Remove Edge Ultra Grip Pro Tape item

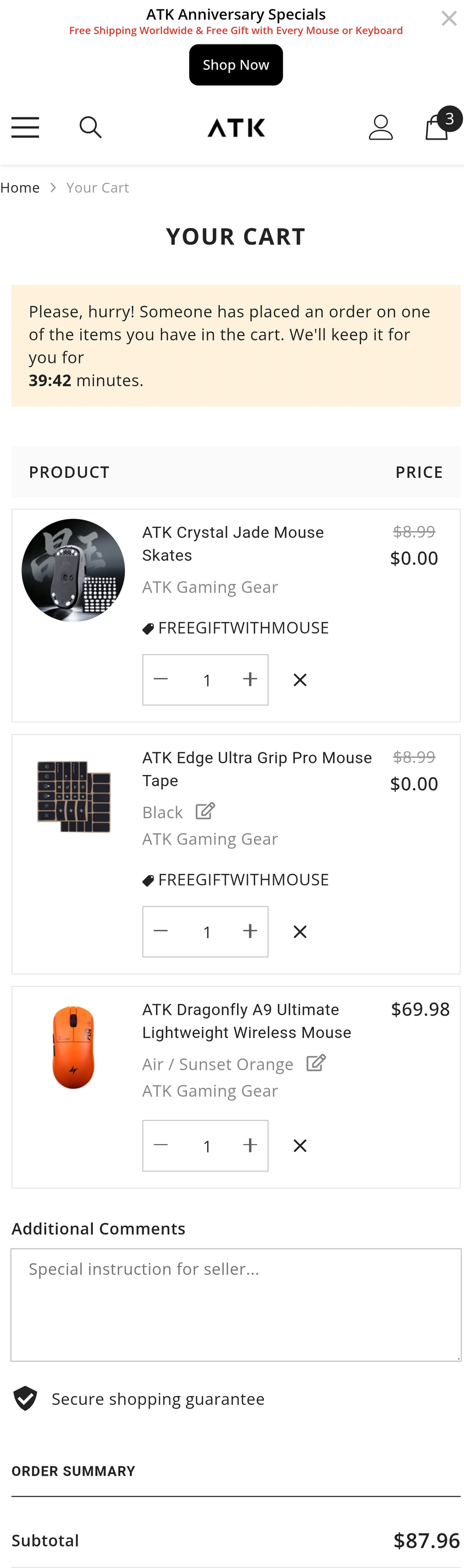pos(300,932)
